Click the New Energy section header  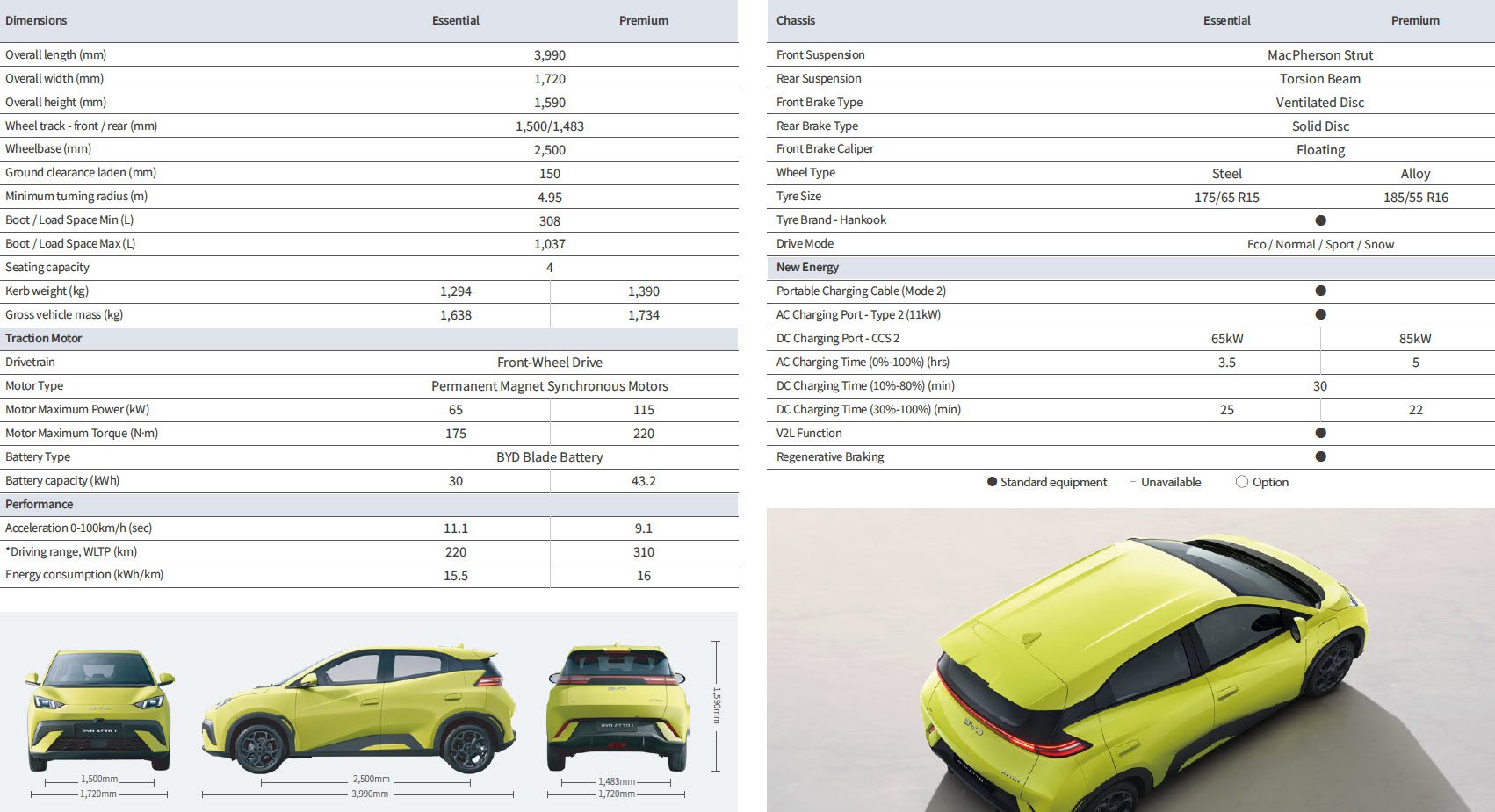click(807, 267)
